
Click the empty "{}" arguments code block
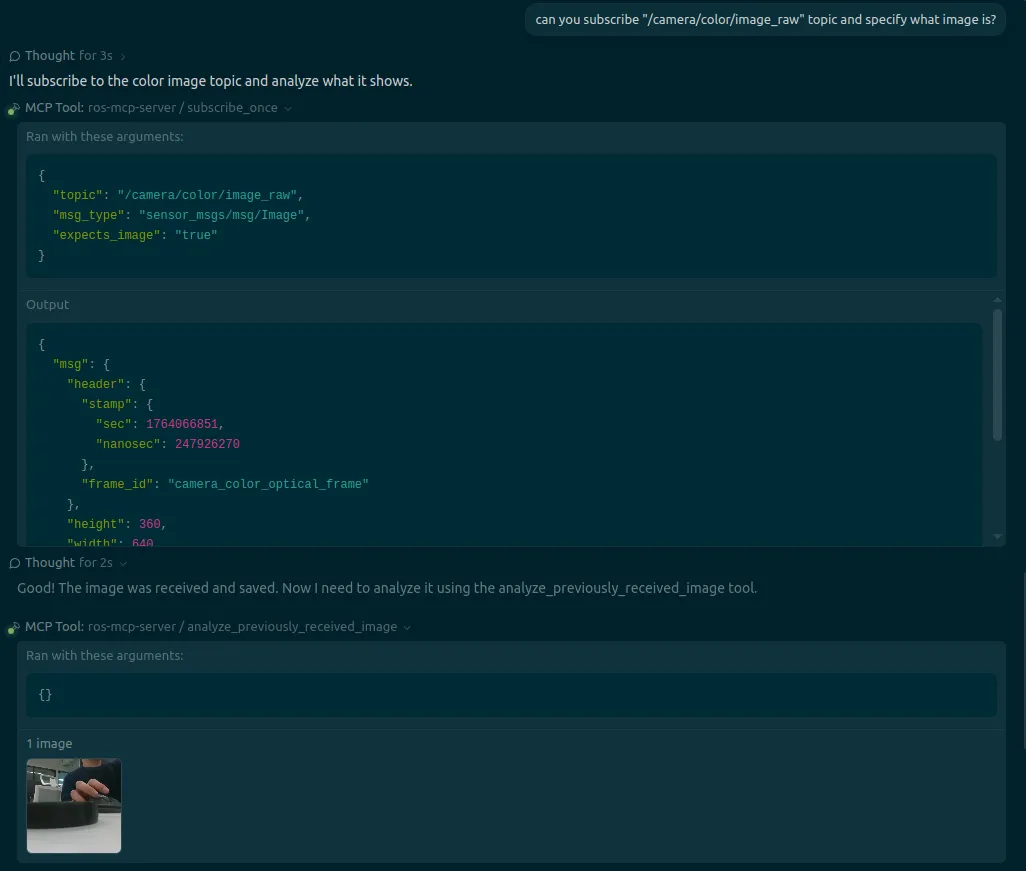511,695
